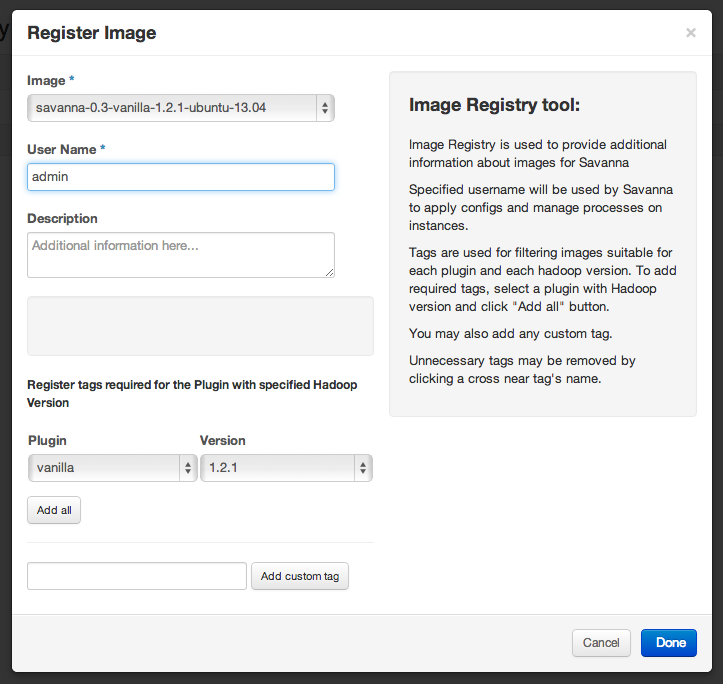
Task: Click into the Description text area
Action: pos(181,255)
